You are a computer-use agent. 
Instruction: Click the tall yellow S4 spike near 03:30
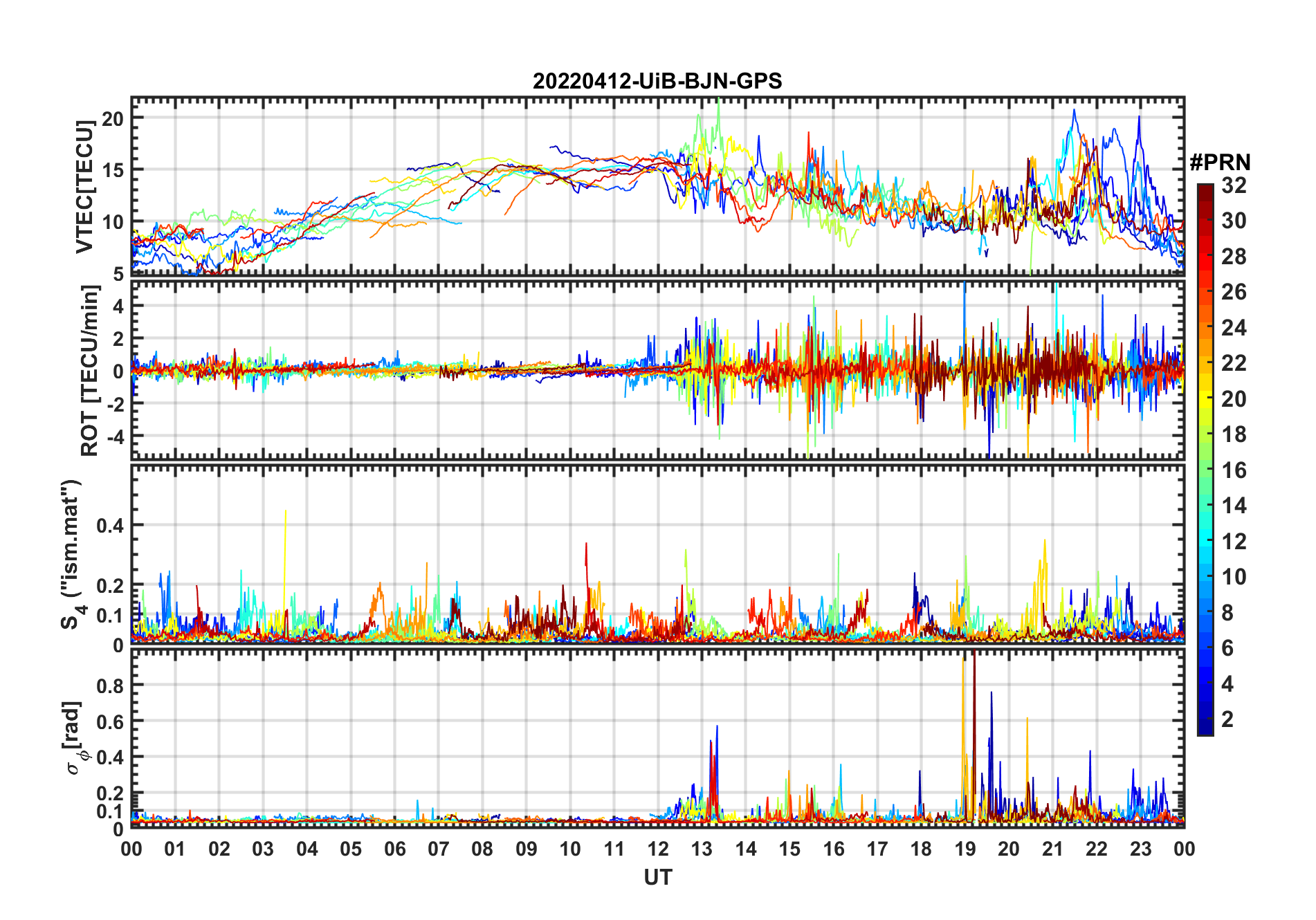pos(285,526)
